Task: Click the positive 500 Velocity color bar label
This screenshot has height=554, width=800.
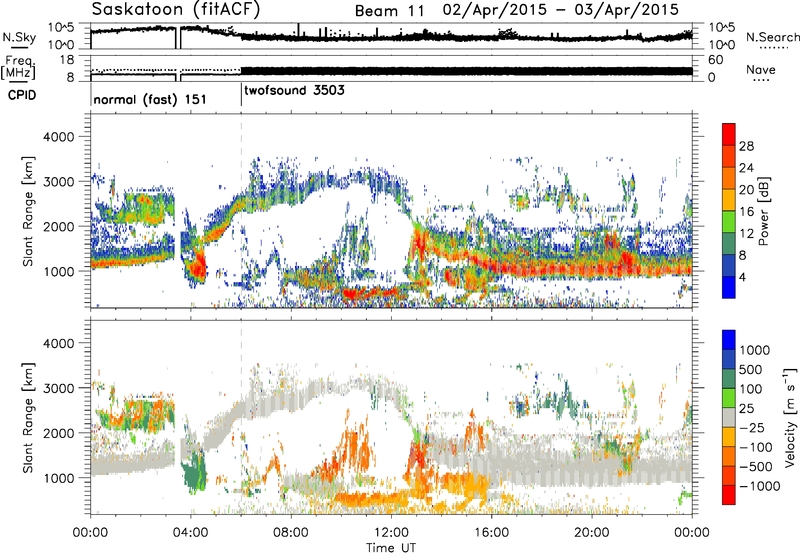Action: [752, 370]
